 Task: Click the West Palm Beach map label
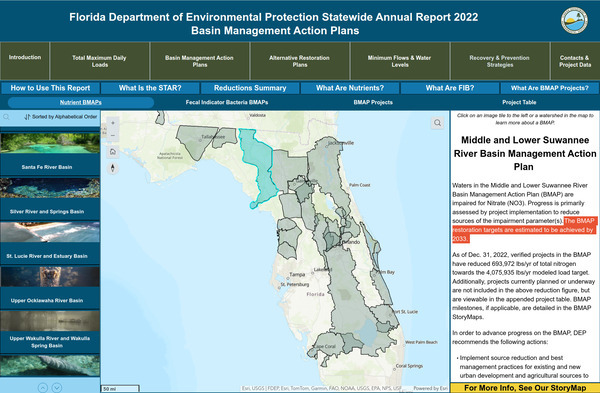421,342
